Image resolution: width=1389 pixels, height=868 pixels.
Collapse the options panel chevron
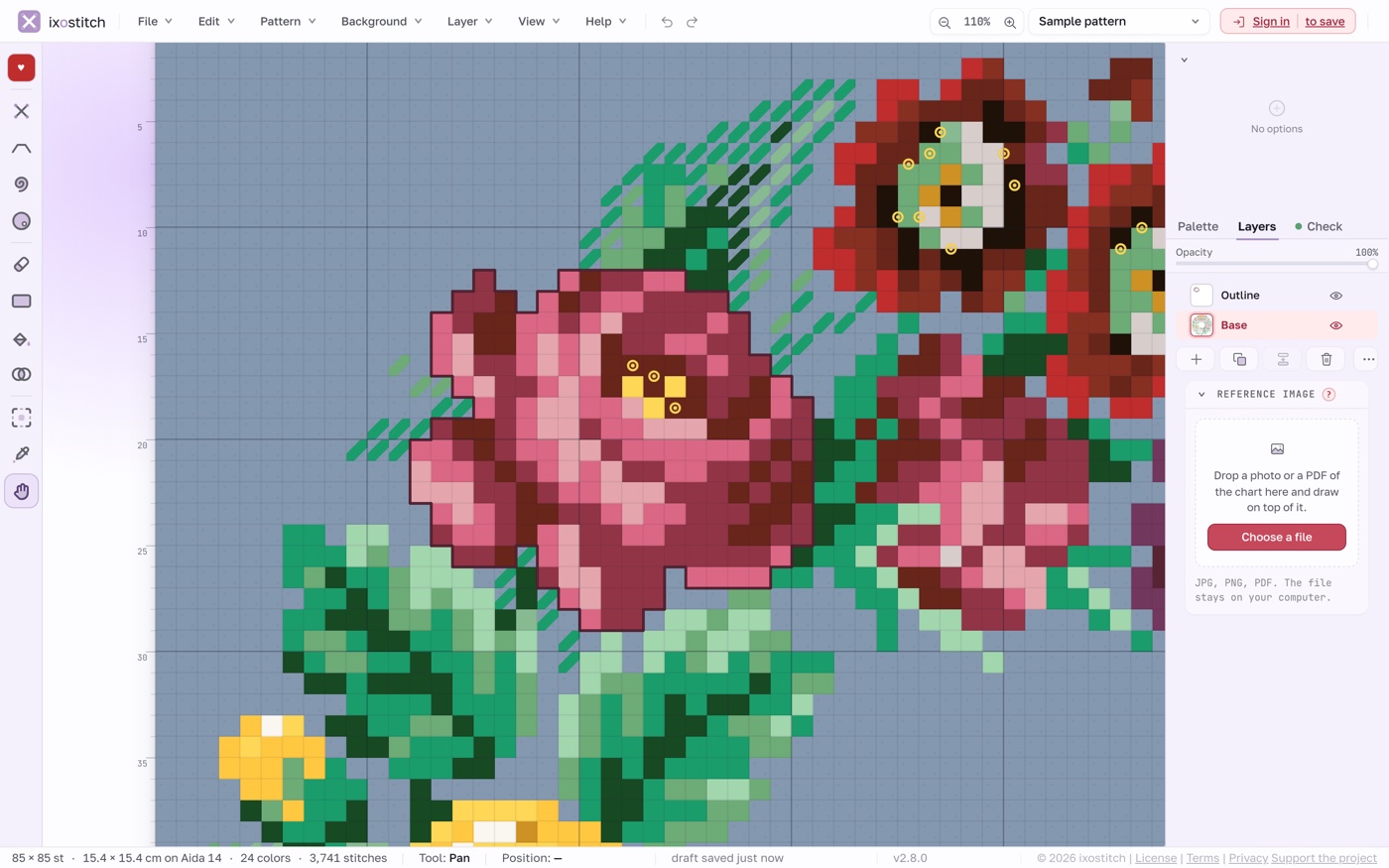click(x=1185, y=61)
